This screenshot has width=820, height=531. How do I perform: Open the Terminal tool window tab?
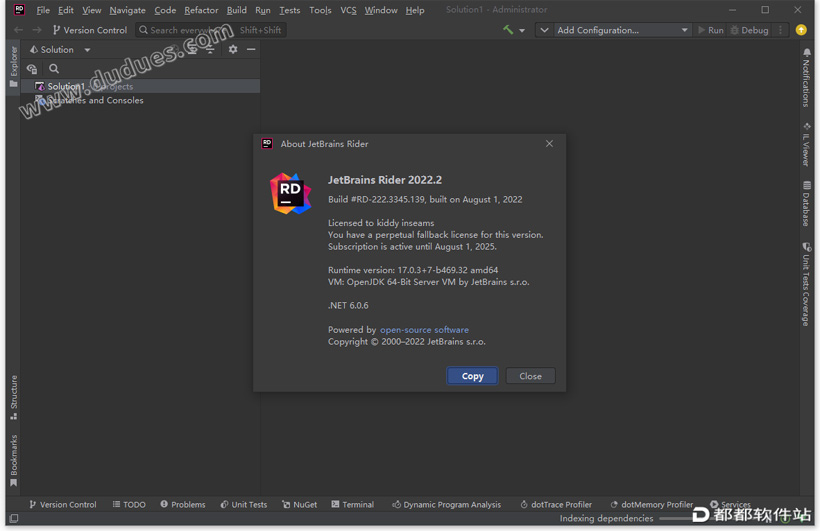[x=352, y=504]
